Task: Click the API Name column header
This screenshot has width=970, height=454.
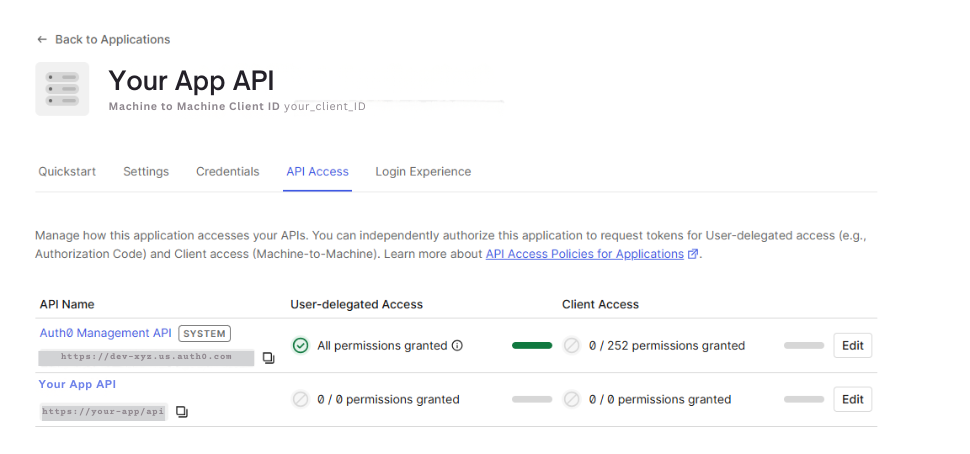Action: pos(67,304)
